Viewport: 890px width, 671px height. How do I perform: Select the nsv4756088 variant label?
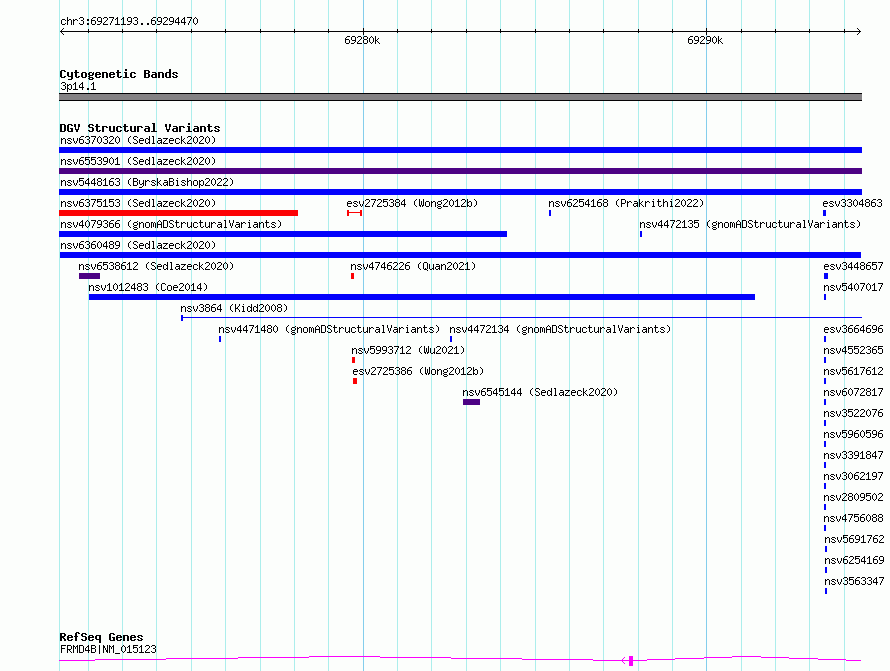tap(853, 518)
